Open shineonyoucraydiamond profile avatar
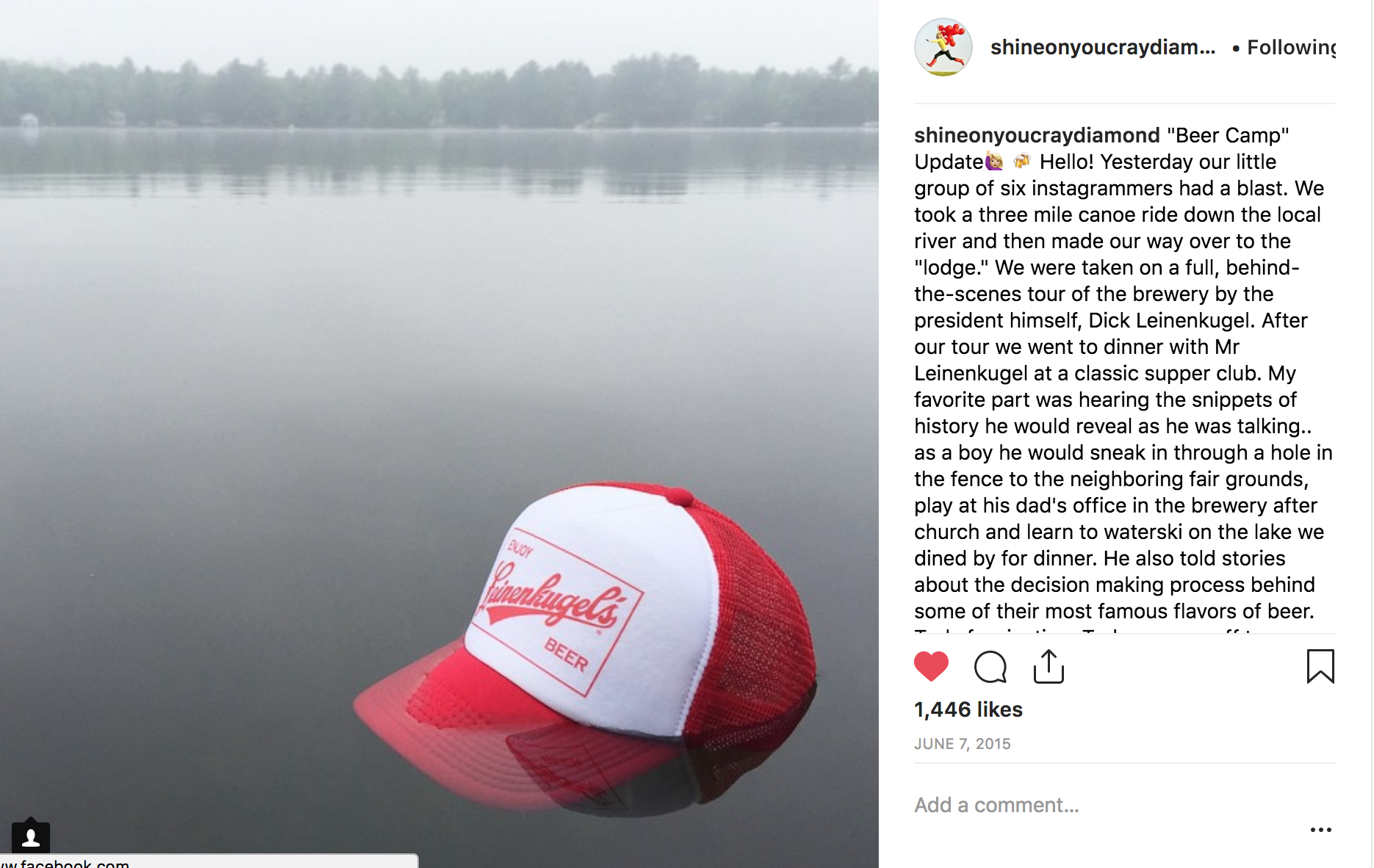The height and width of the screenshot is (868, 1374). pos(943,47)
